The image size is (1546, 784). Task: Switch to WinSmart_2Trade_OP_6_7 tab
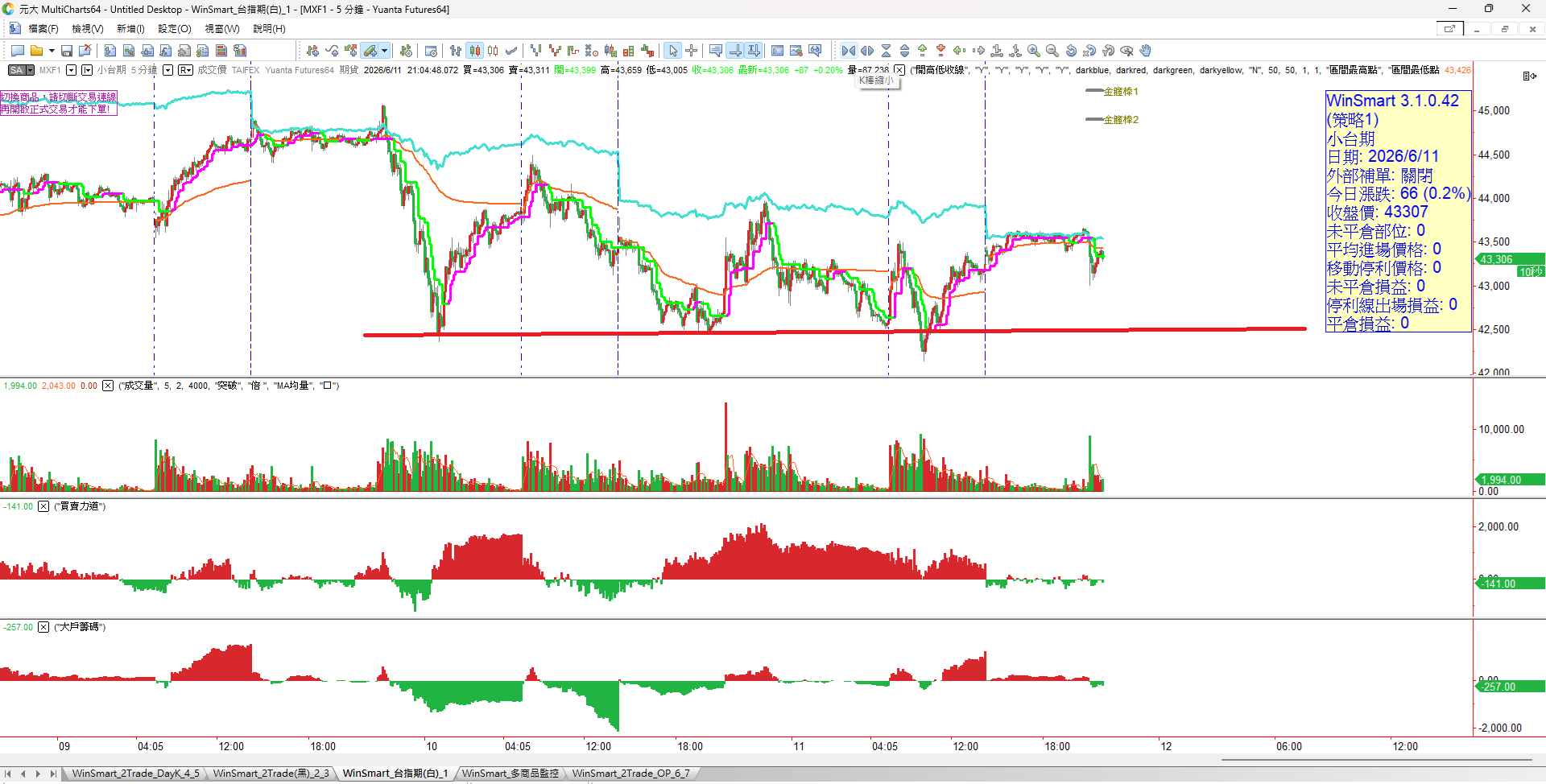631,774
